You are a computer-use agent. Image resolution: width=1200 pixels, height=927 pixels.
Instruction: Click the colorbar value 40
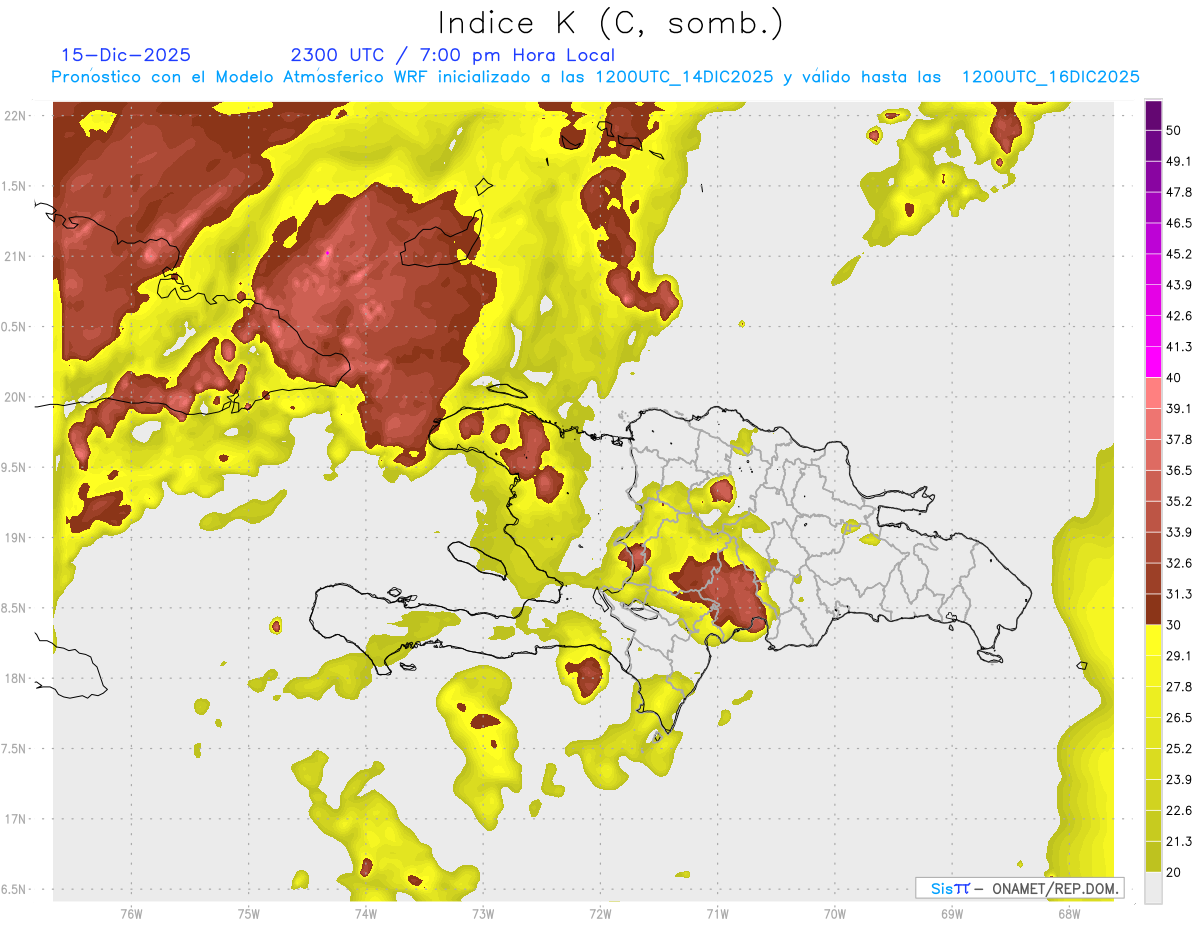1176,378
